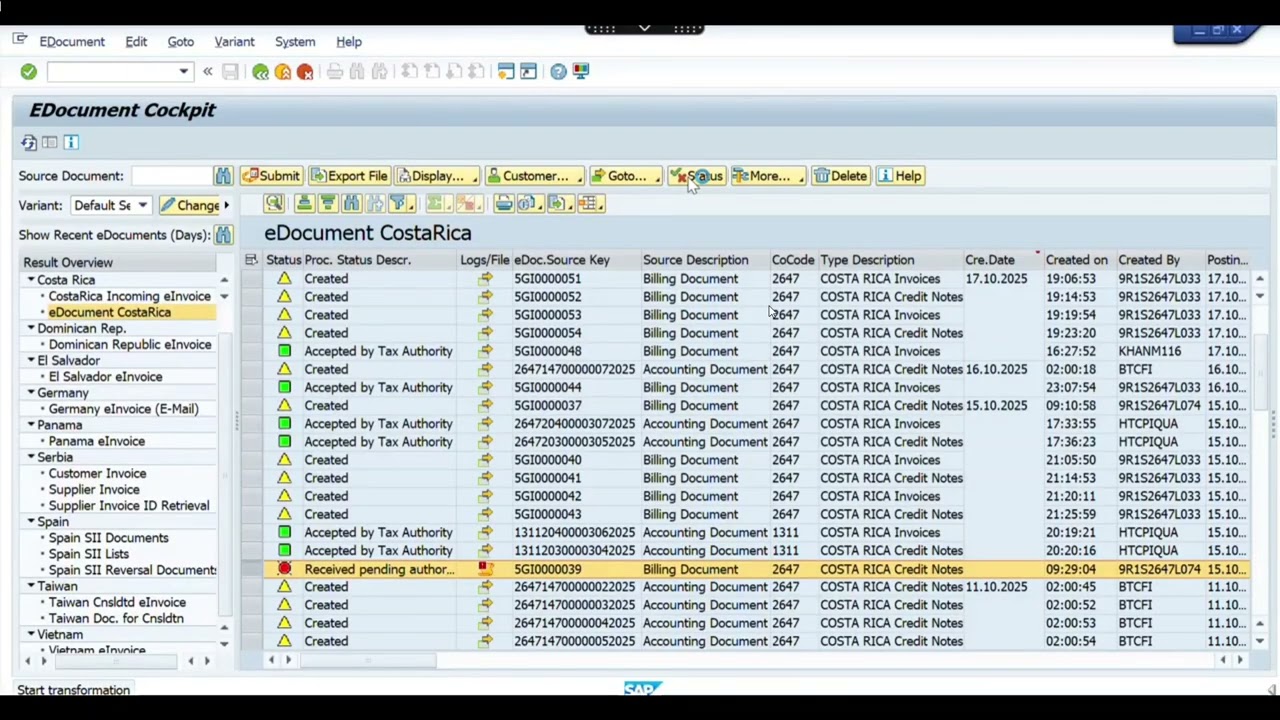Click the Sort descending icon
1280x720 pixels.
327,204
